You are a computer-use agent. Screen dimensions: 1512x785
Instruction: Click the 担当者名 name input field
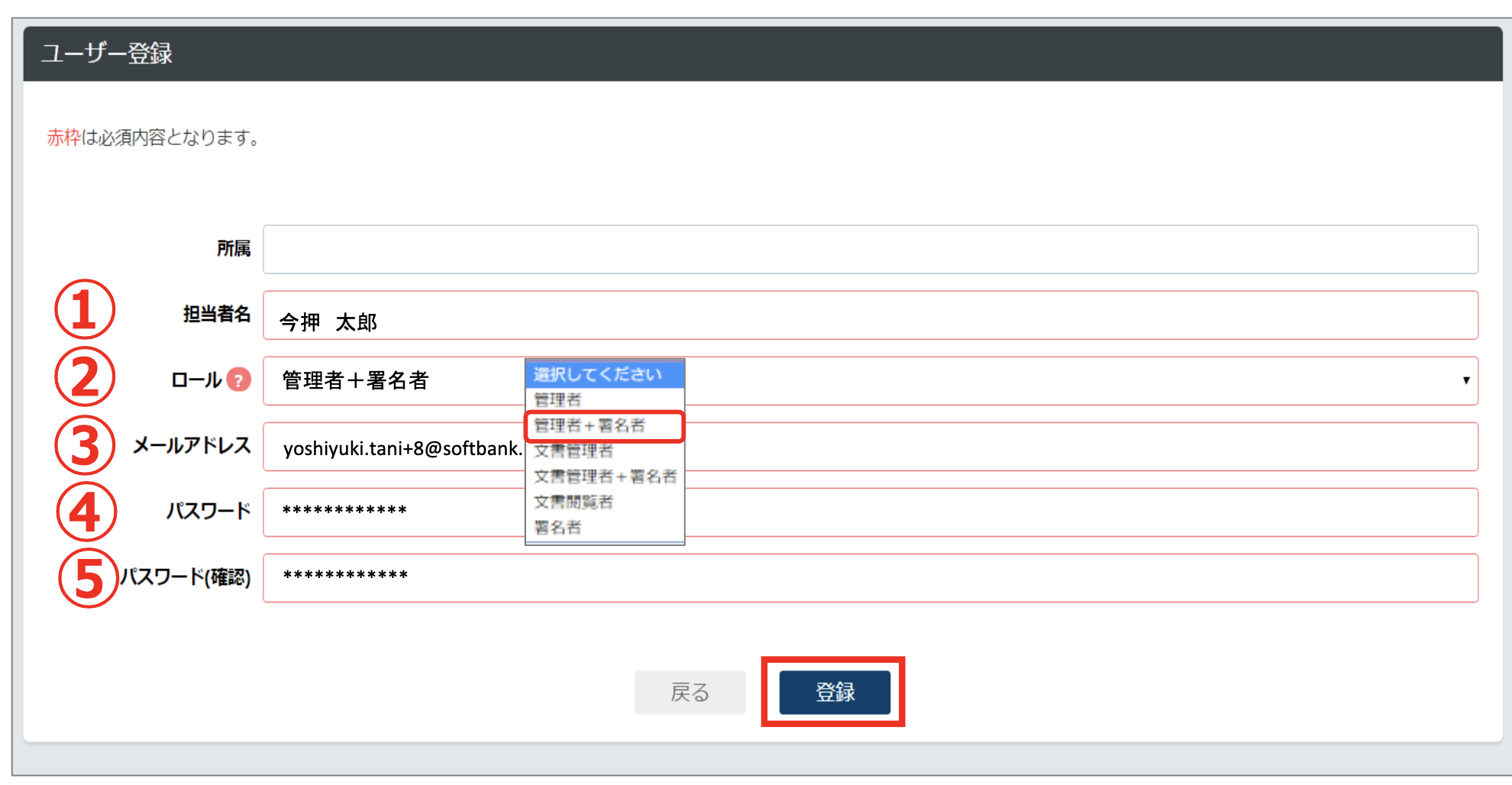pyautogui.click(x=870, y=315)
